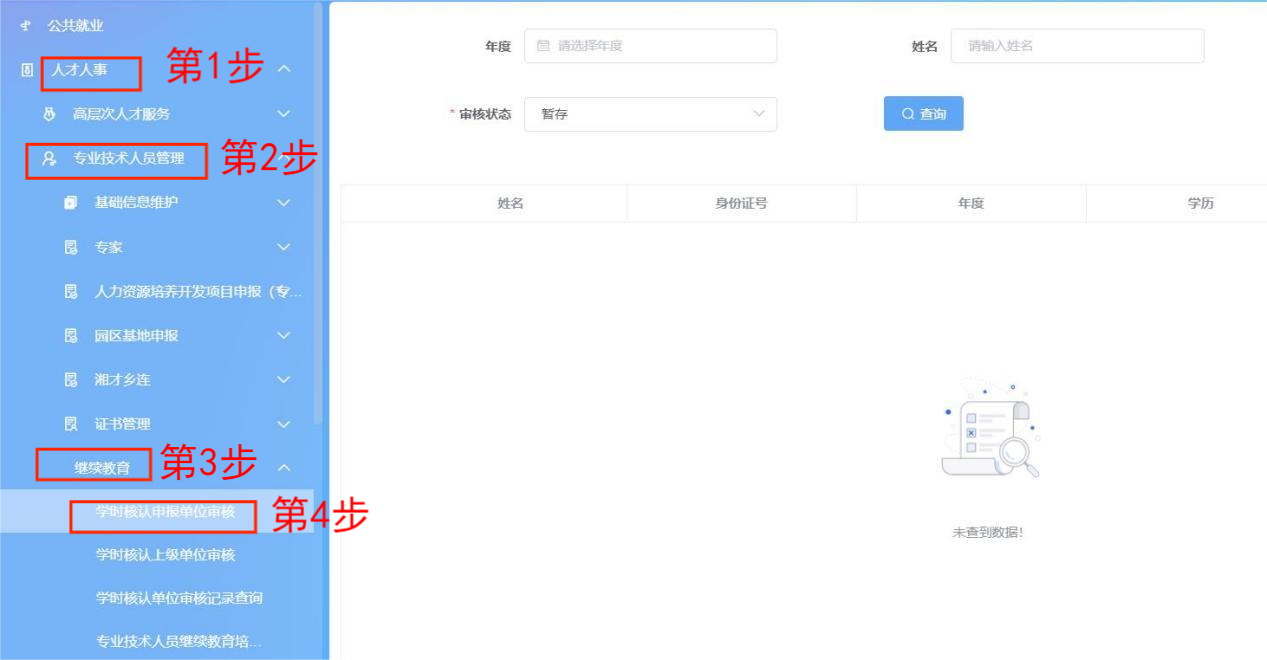Open the 审核状态 dropdown
The height and width of the screenshot is (660, 1267).
(x=650, y=114)
